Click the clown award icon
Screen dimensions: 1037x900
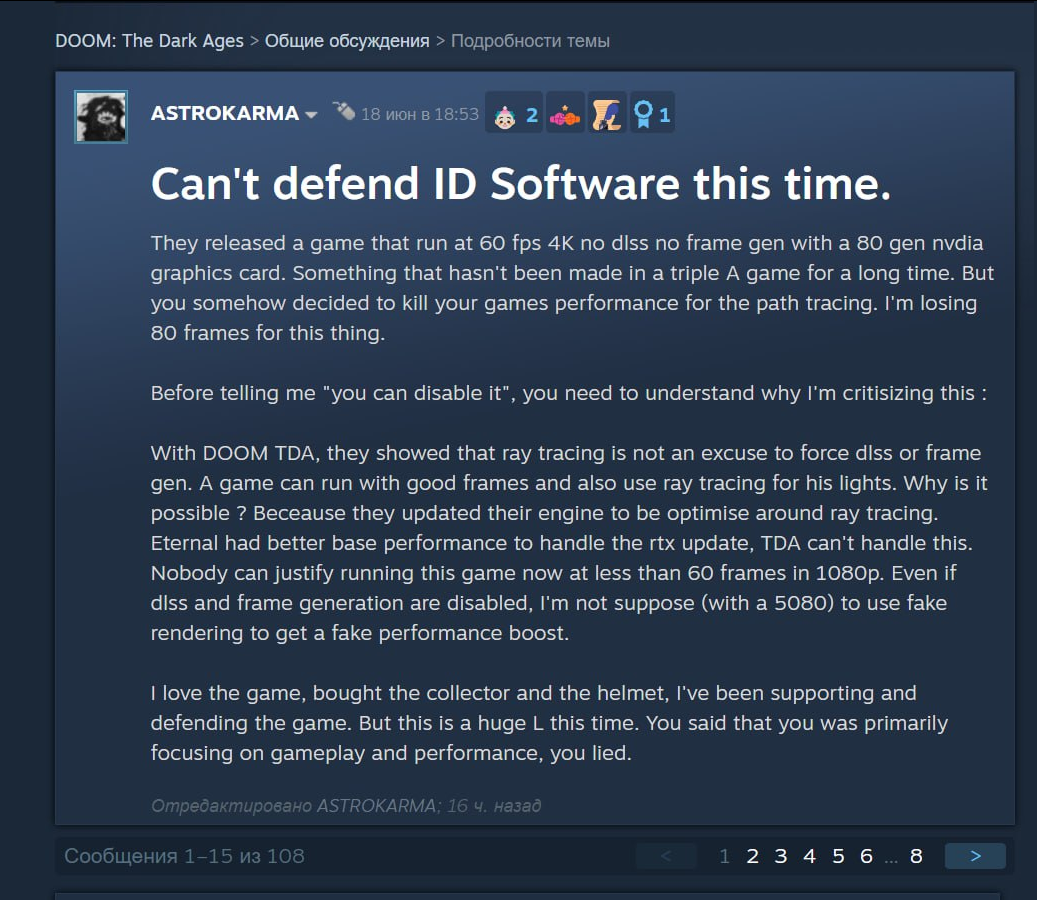point(505,116)
